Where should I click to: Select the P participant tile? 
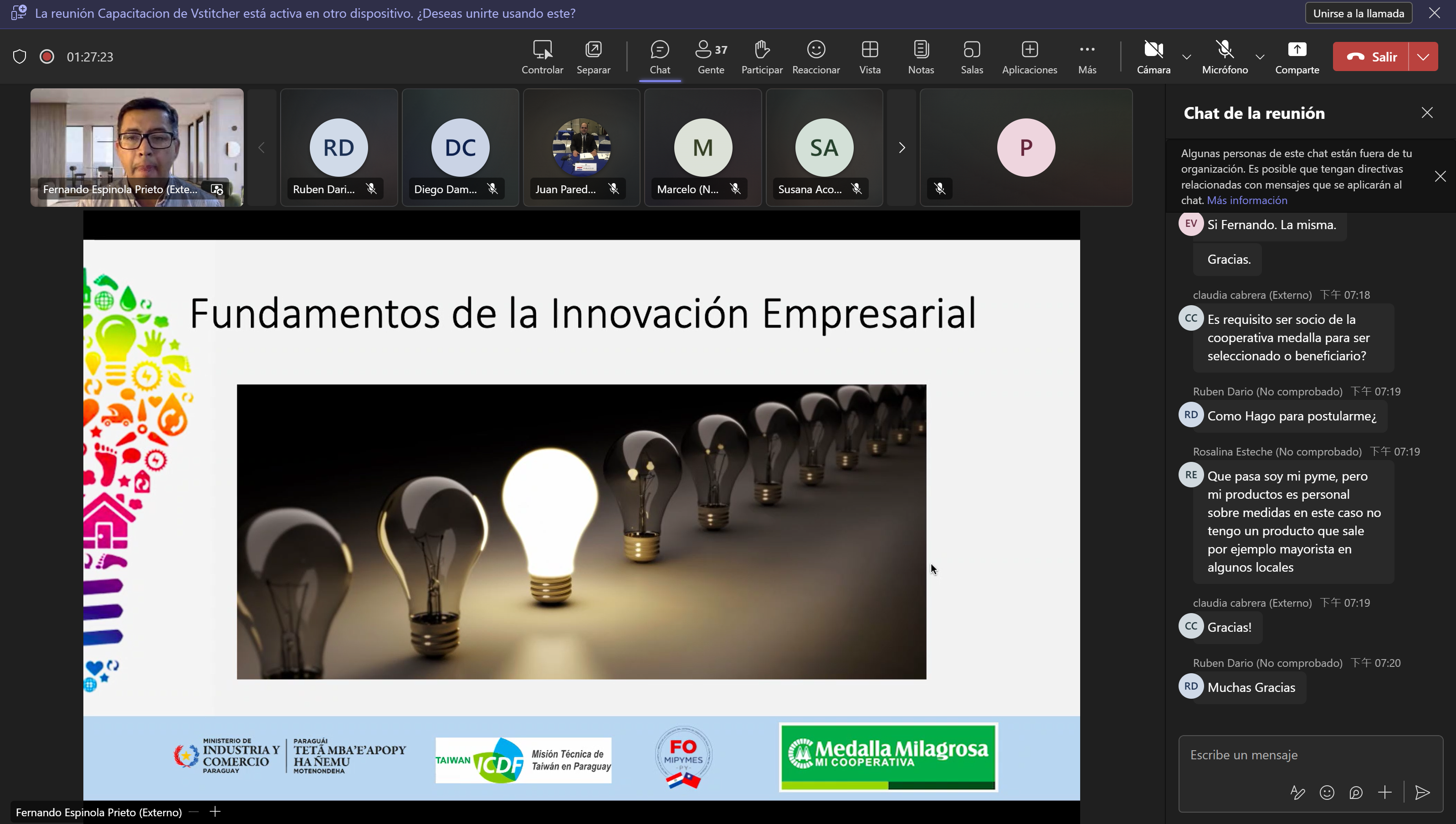pos(1026,147)
